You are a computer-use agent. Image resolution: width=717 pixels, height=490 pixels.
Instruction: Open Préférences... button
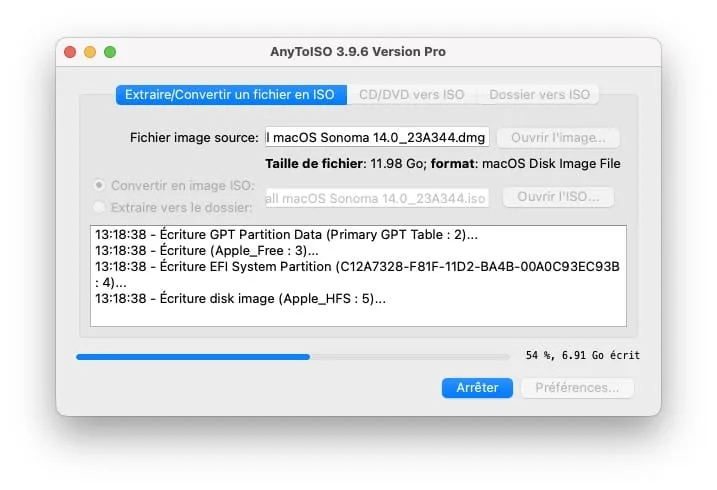[577, 388]
